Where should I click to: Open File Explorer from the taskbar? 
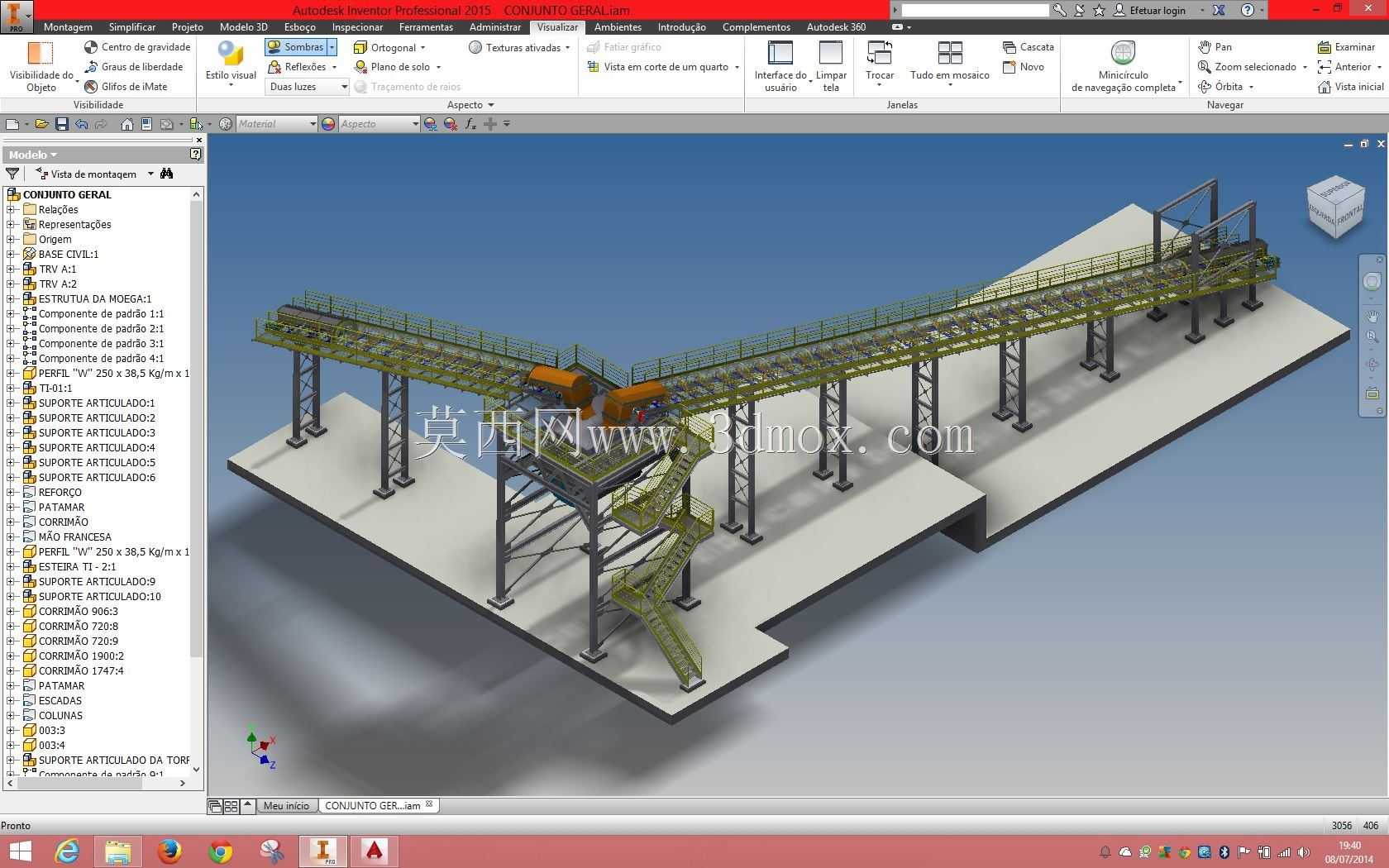tap(117, 851)
